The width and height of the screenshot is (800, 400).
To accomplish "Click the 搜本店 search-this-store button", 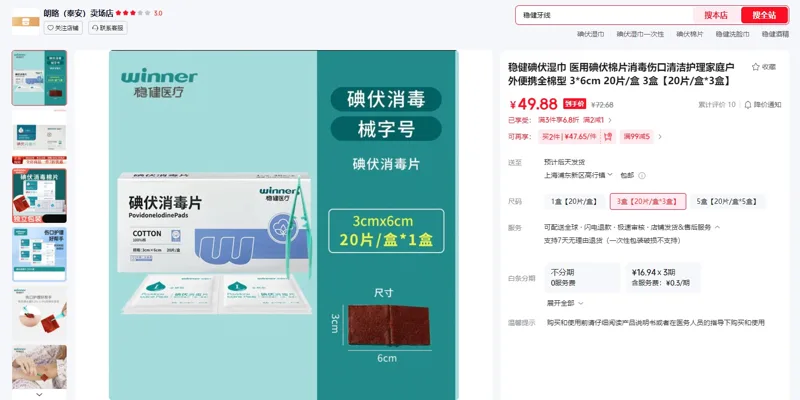I will tap(716, 15).
